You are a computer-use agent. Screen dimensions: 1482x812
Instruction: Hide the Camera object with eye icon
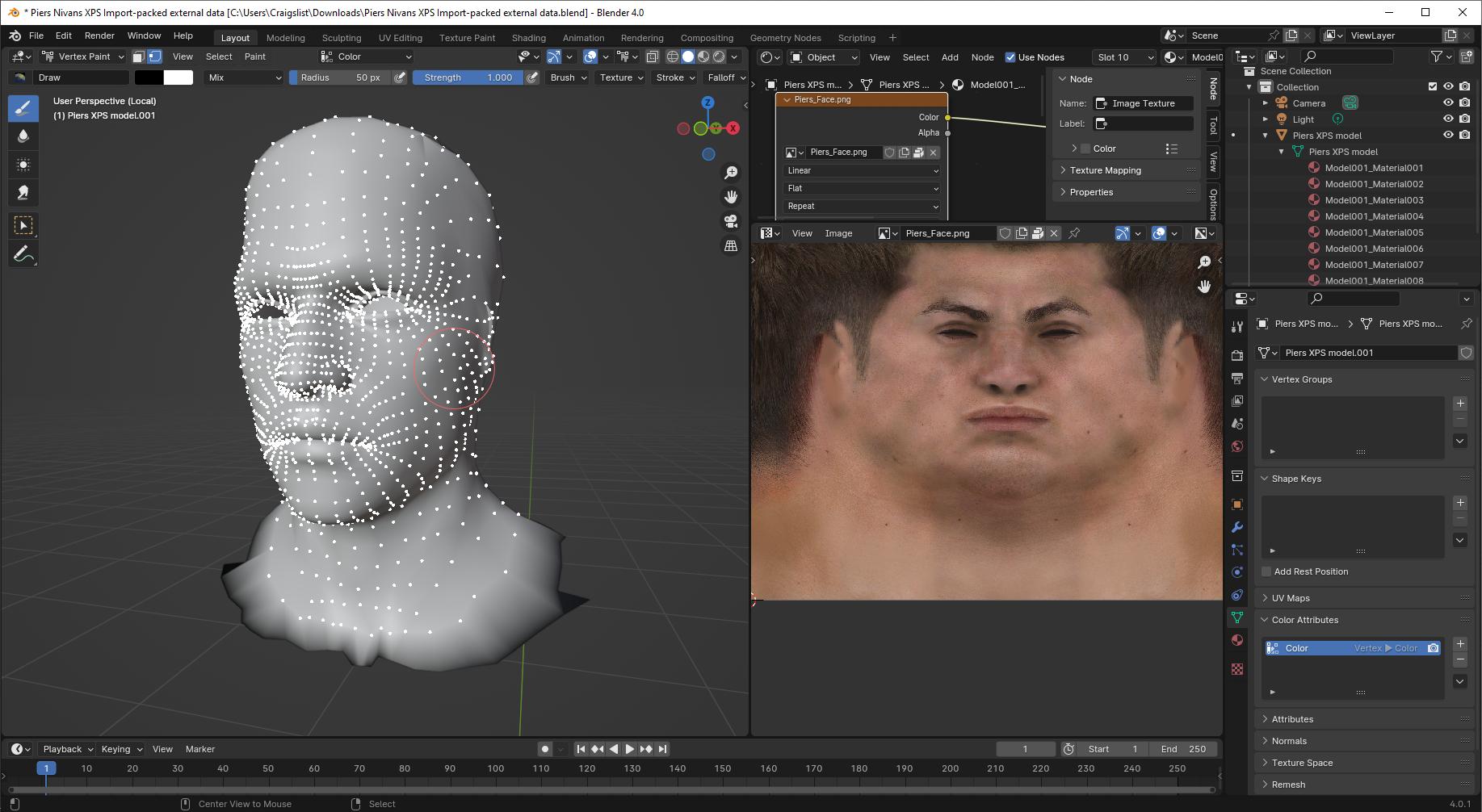1448,103
